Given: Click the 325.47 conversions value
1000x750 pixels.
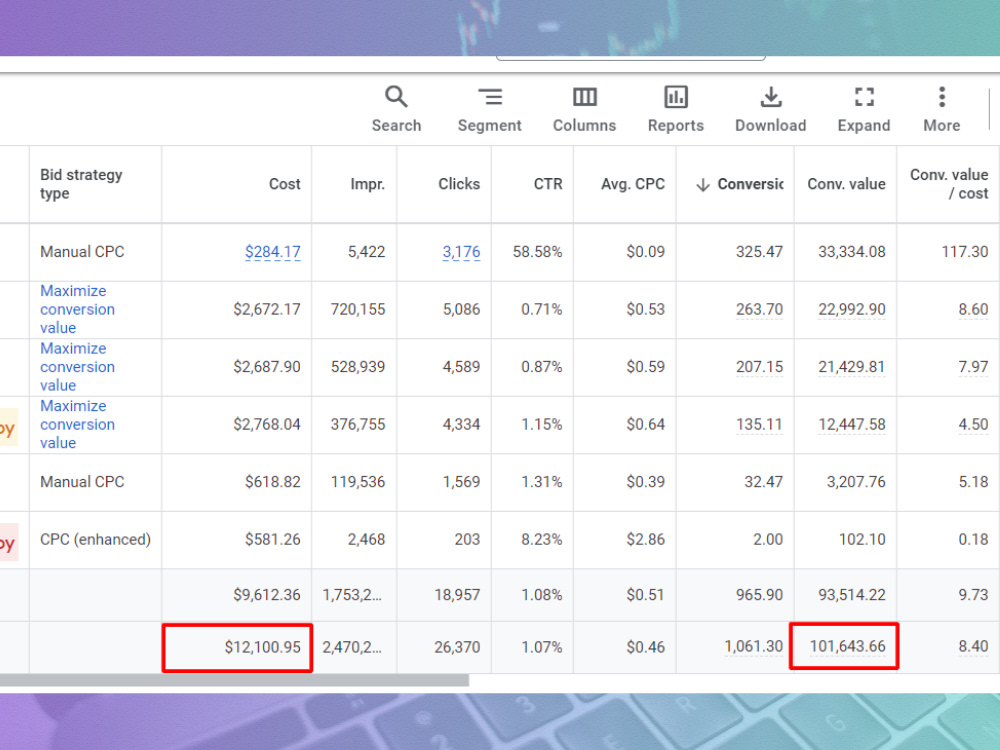Looking at the screenshot, I should pyautogui.click(x=759, y=252).
